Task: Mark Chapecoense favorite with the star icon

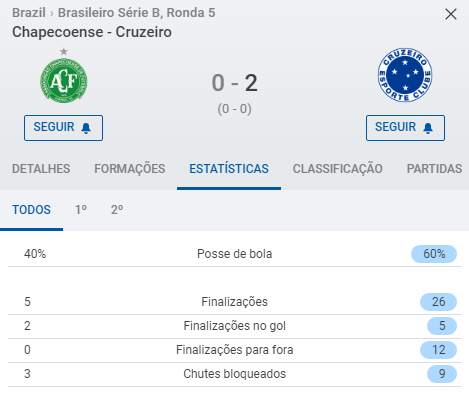Action: [64, 51]
